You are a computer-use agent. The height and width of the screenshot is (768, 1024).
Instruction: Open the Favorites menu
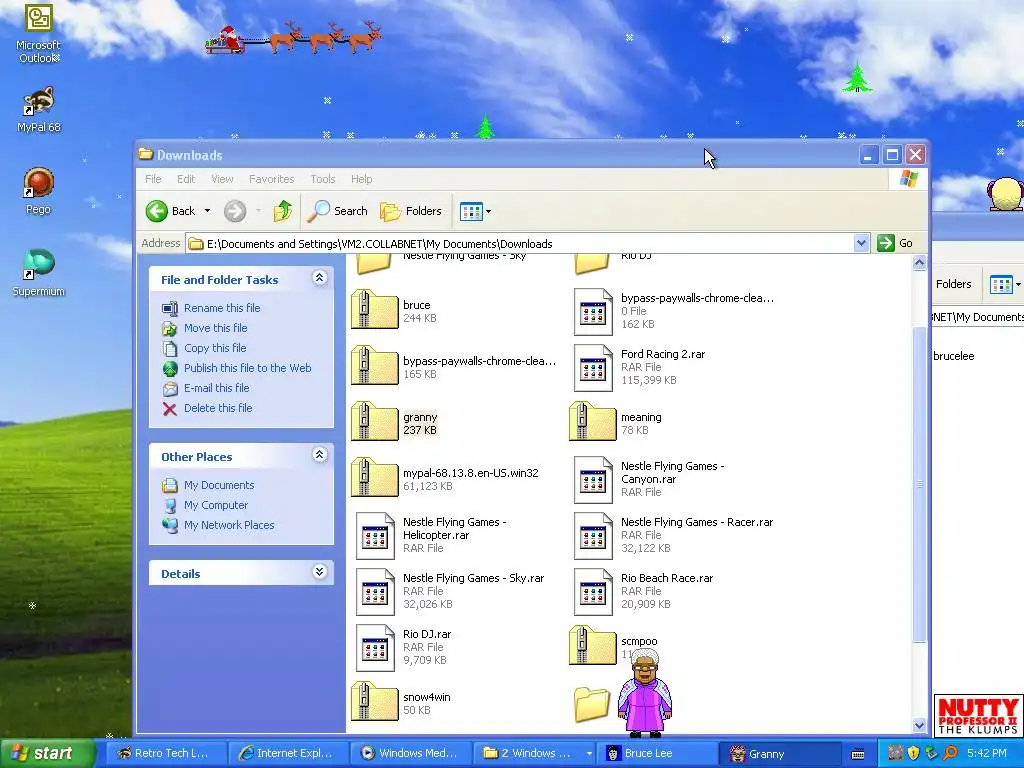pyautogui.click(x=272, y=179)
